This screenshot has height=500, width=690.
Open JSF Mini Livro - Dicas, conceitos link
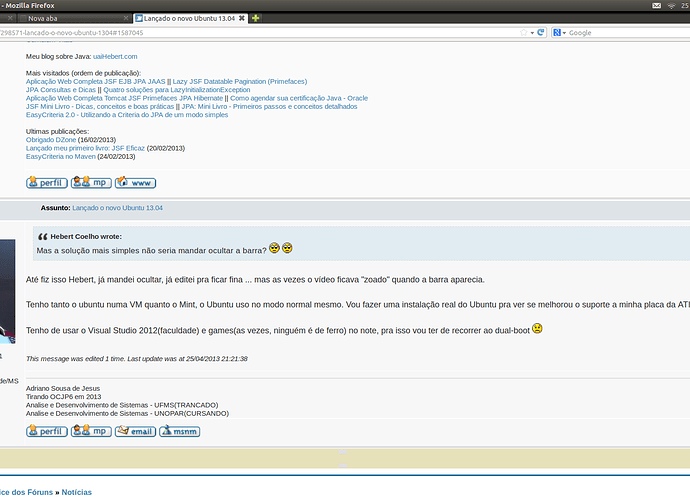click(x=100, y=107)
